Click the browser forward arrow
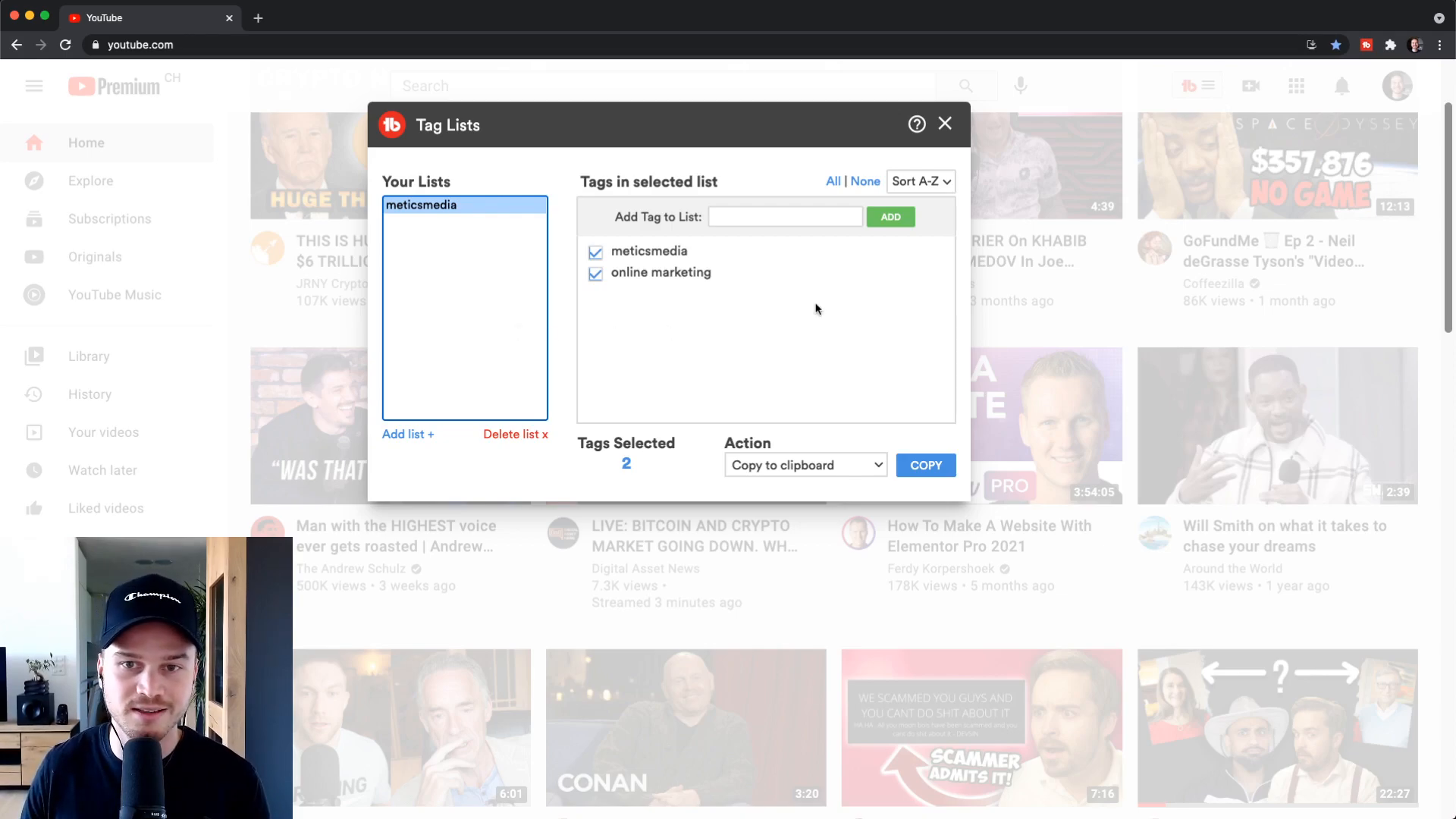 [41, 45]
